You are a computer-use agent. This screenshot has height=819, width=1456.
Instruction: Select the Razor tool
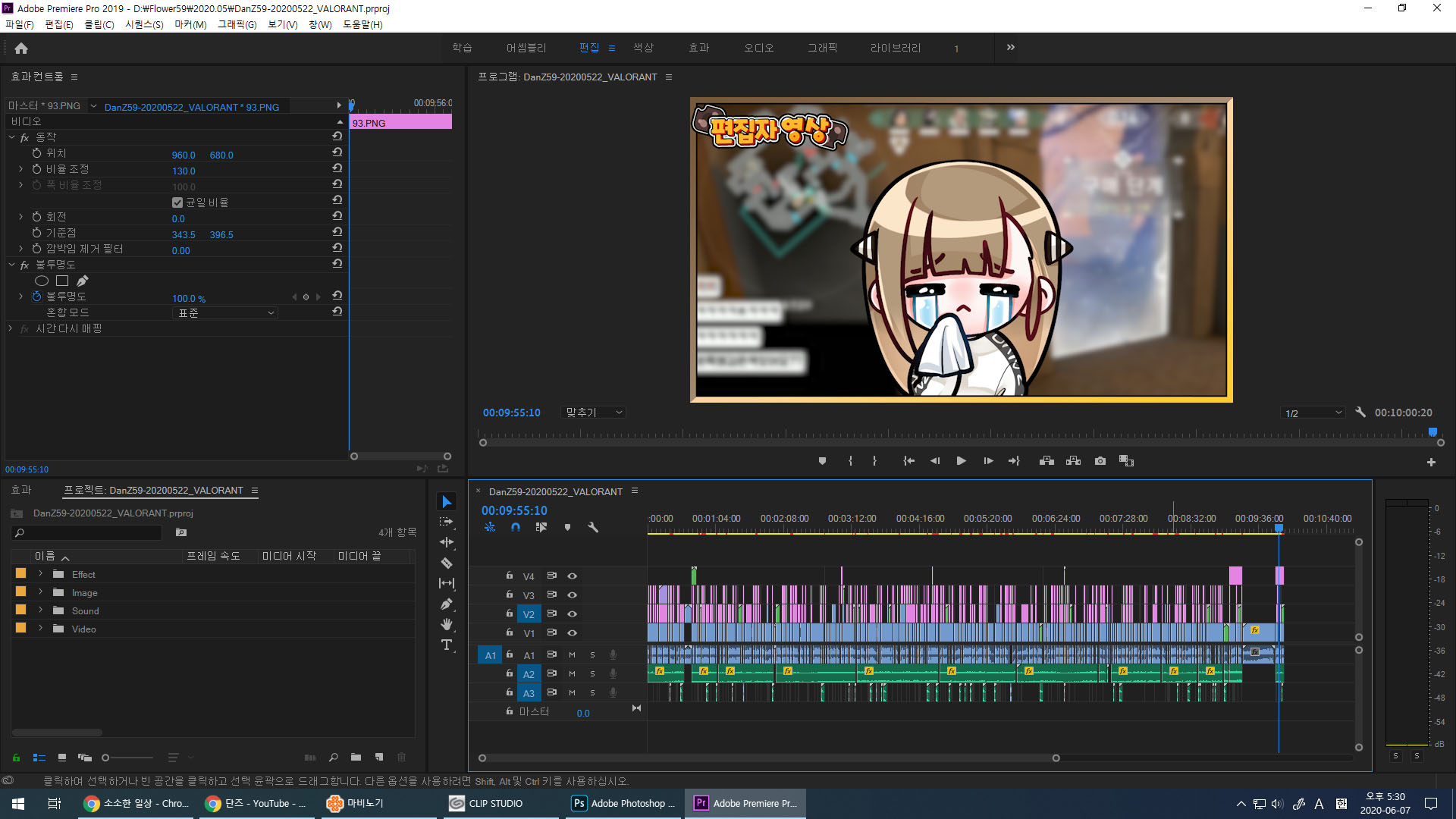tap(447, 563)
